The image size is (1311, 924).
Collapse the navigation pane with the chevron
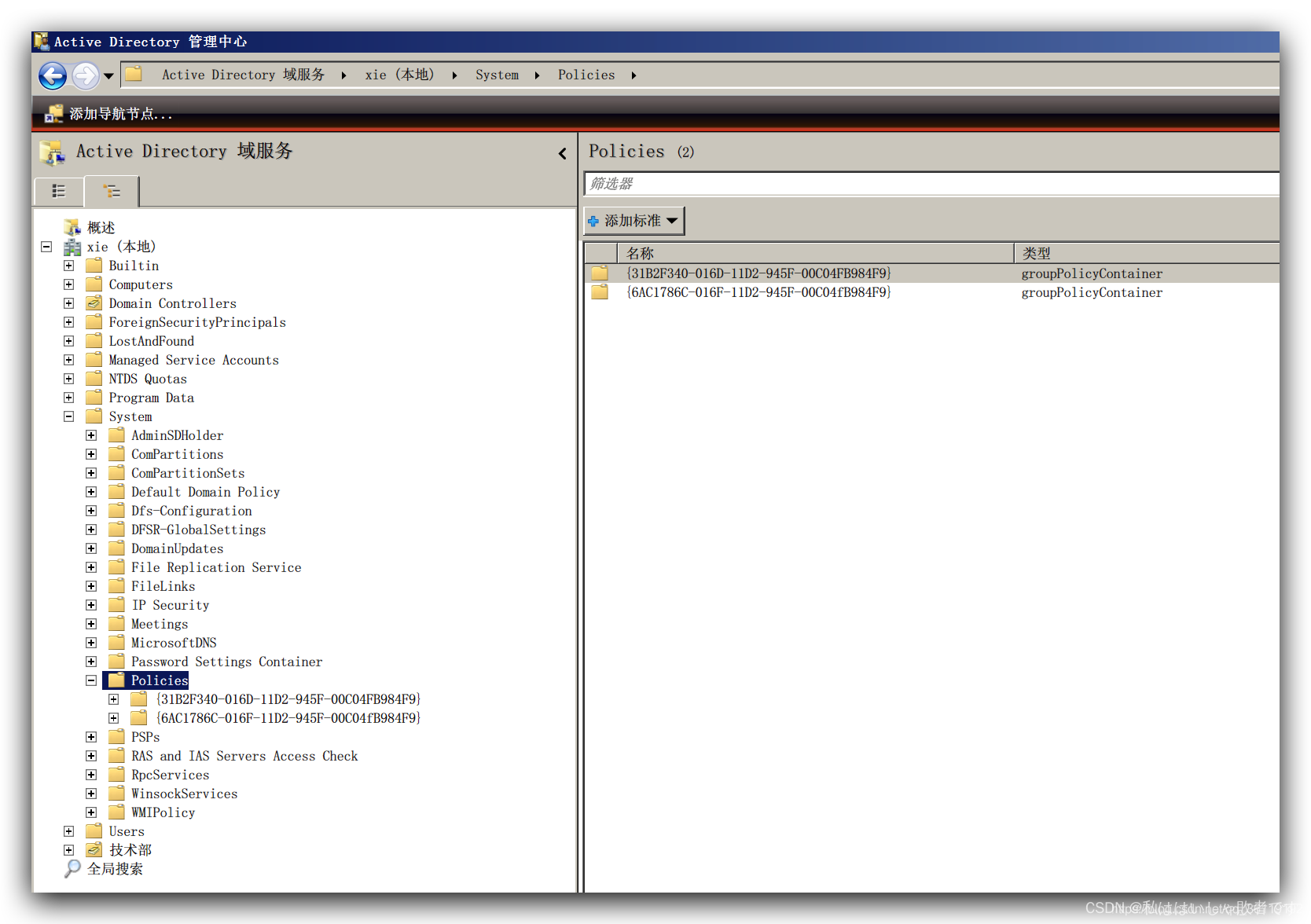coord(563,153)
